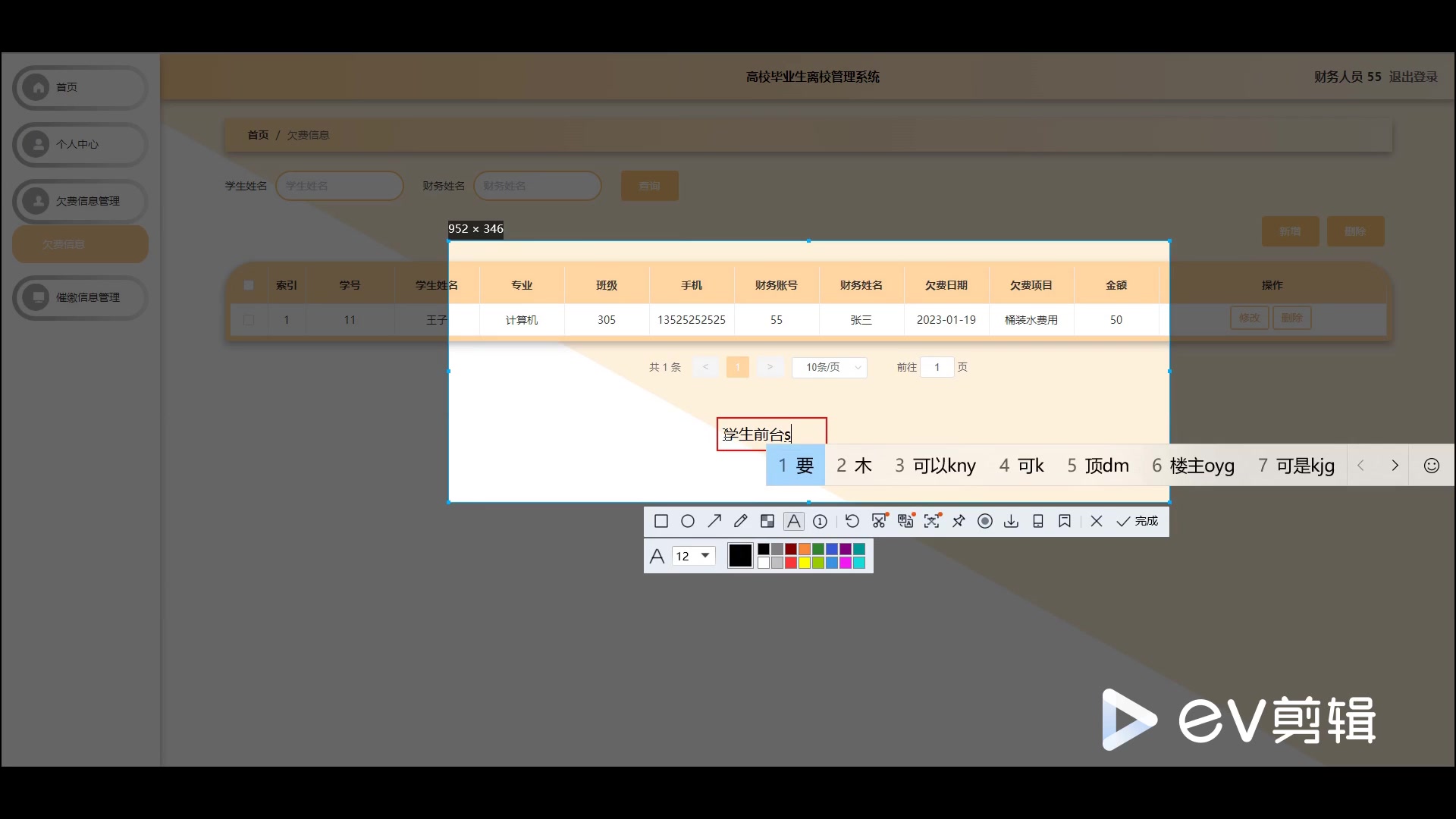Open the 10条/页 page size dropdown
Screen dimensions: 1456x819
click(830, 367)
